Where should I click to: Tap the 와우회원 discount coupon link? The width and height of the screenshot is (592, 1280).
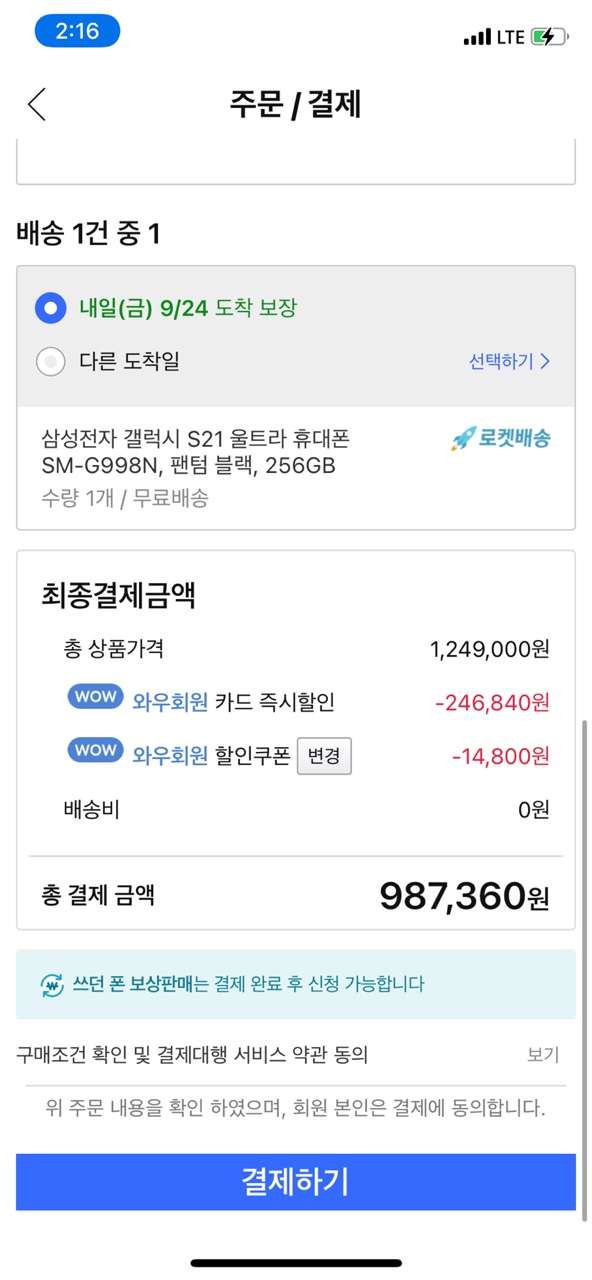[x=170, y=756]
